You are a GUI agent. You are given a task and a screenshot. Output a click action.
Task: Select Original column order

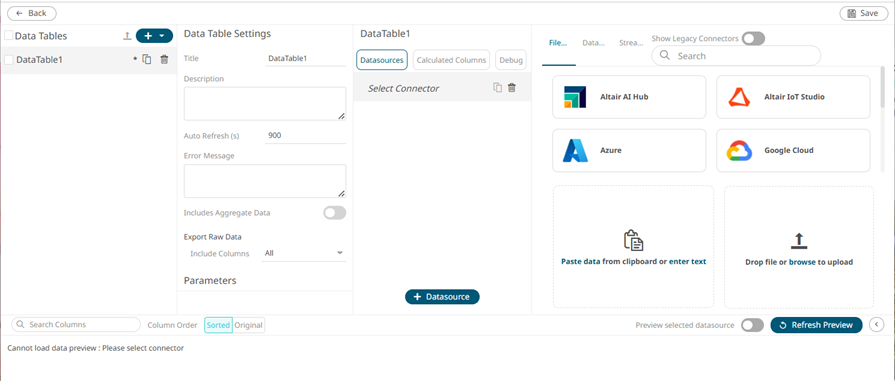249,325
